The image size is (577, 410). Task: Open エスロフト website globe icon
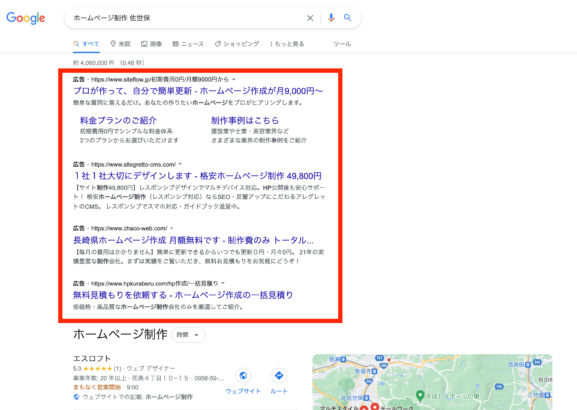[x=243, y=375]
